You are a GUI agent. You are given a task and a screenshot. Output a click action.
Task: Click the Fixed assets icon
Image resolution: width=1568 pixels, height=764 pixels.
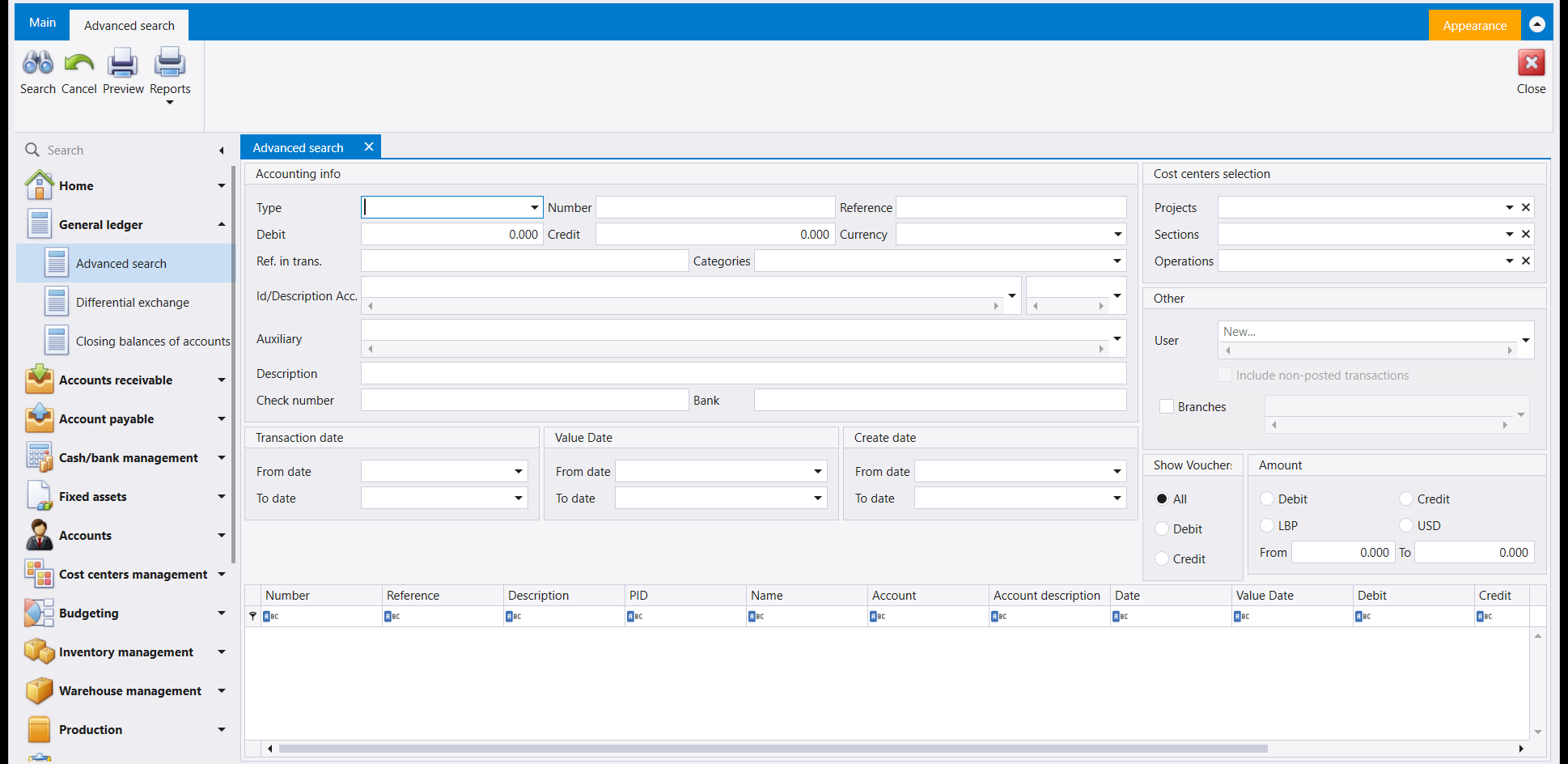tap(40, 496)
